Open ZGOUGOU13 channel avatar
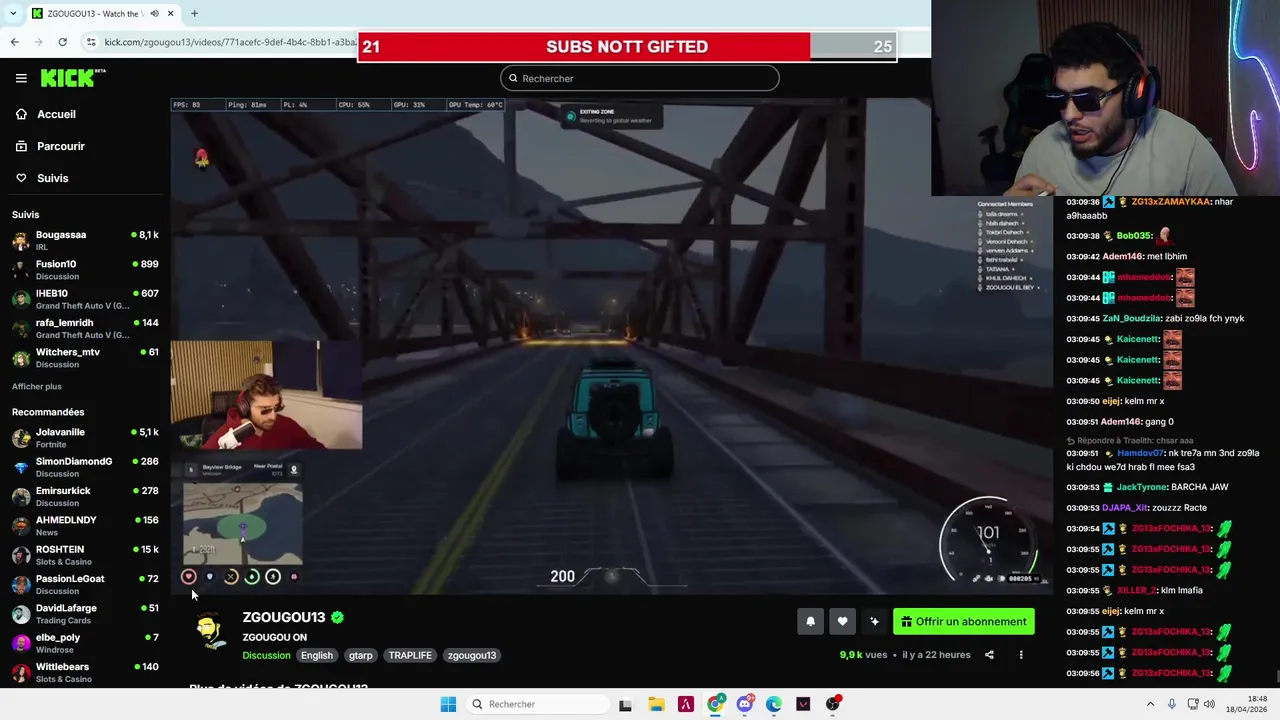The image size is (1280, 720). 210,631
